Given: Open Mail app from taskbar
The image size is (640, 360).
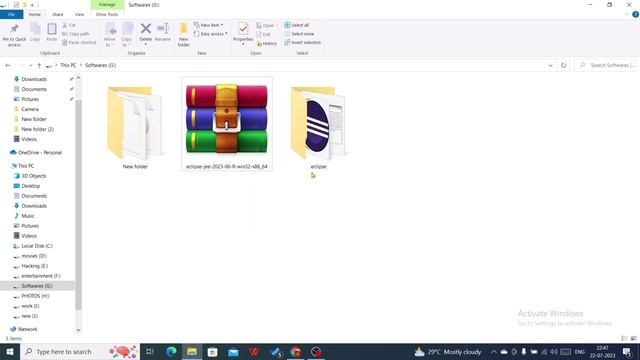Looking at the screenshot, I should pyautogui.click(x=233, y=351).
